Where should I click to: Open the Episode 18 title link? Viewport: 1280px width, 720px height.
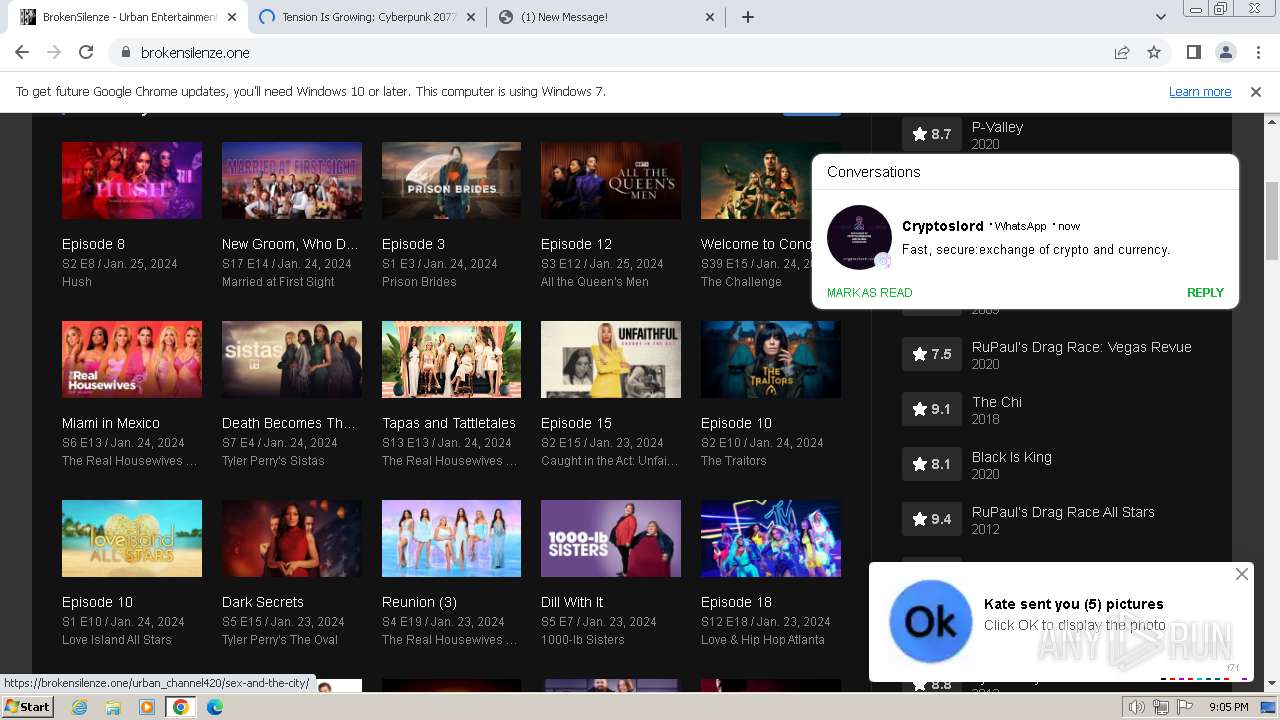[736, 602]
